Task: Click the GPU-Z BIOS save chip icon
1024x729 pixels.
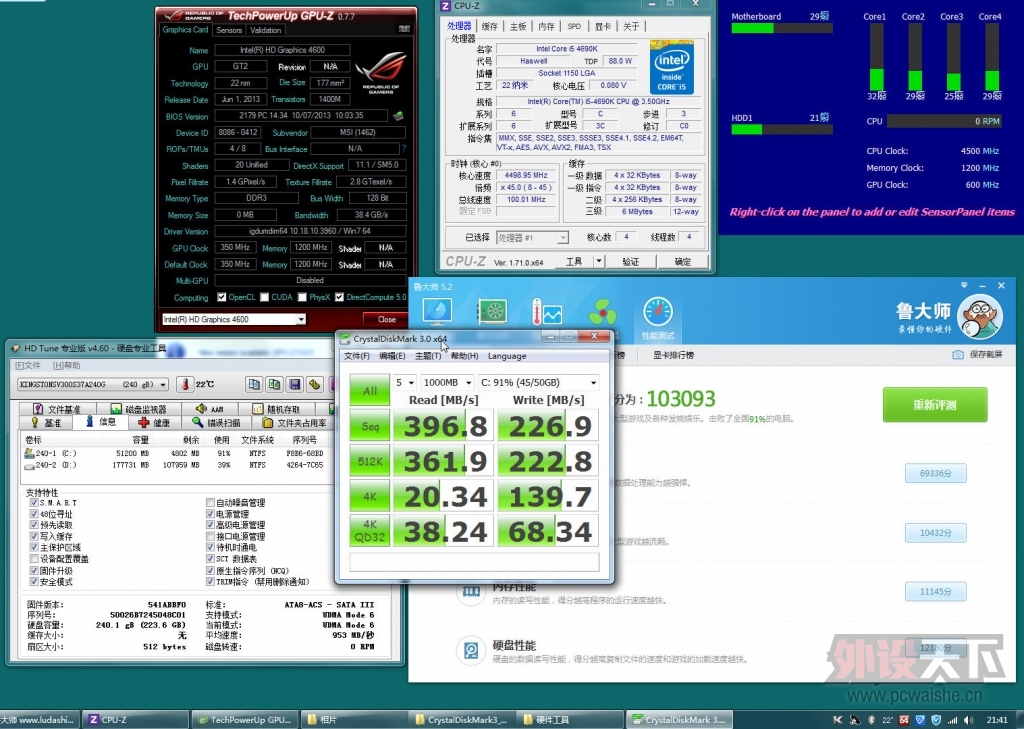Action: click(398, 116)
